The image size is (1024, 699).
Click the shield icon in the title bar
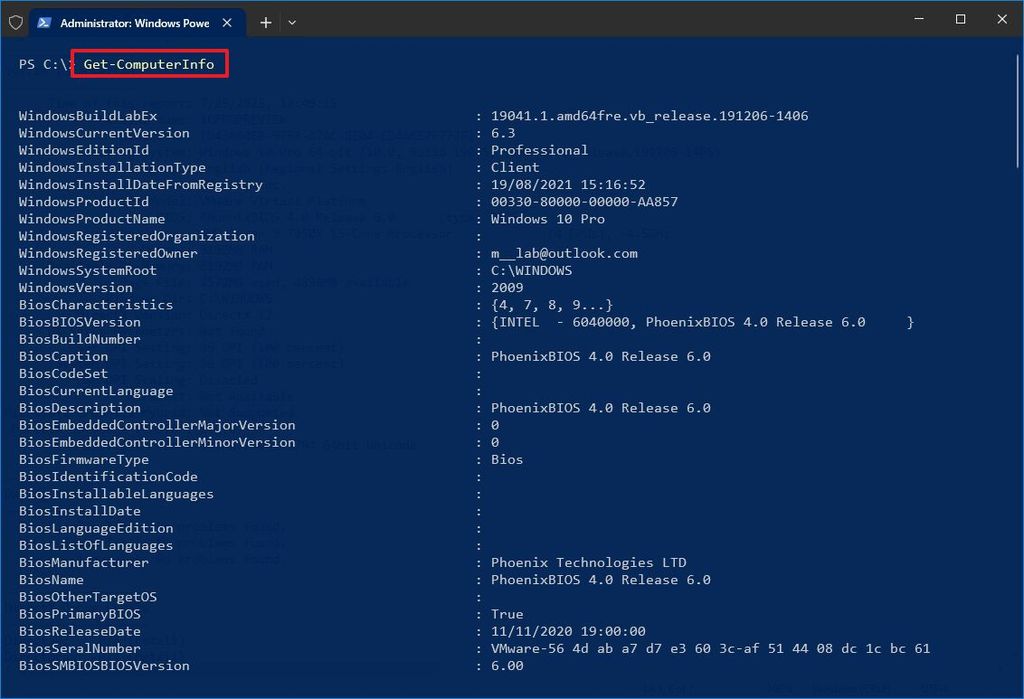(x=16, y=20)
